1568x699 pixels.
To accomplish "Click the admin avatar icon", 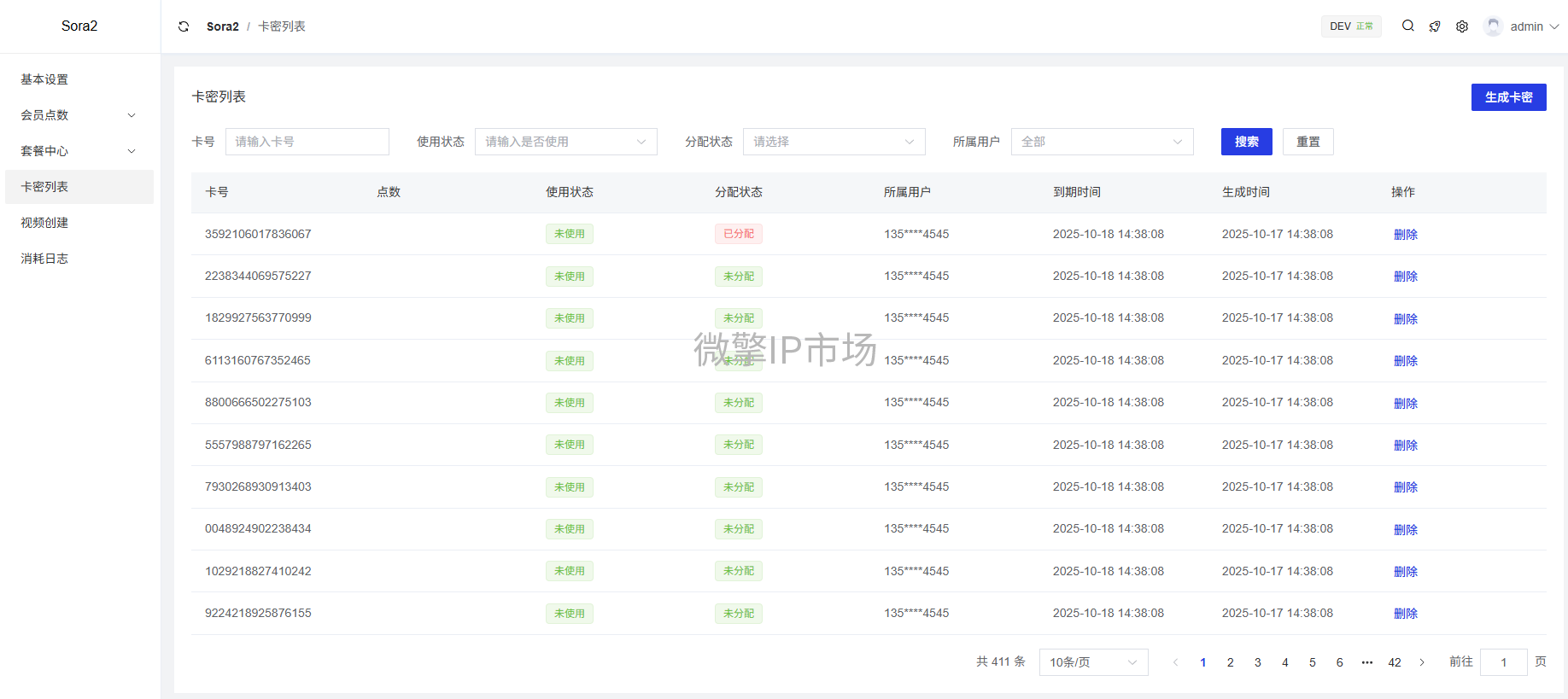I will pos(1493,26).
